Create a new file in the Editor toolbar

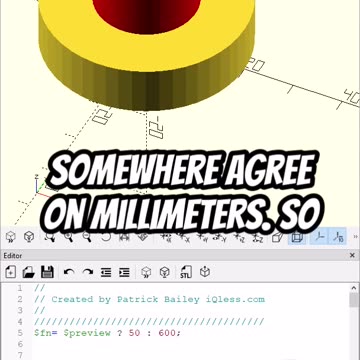coord(11,272)
